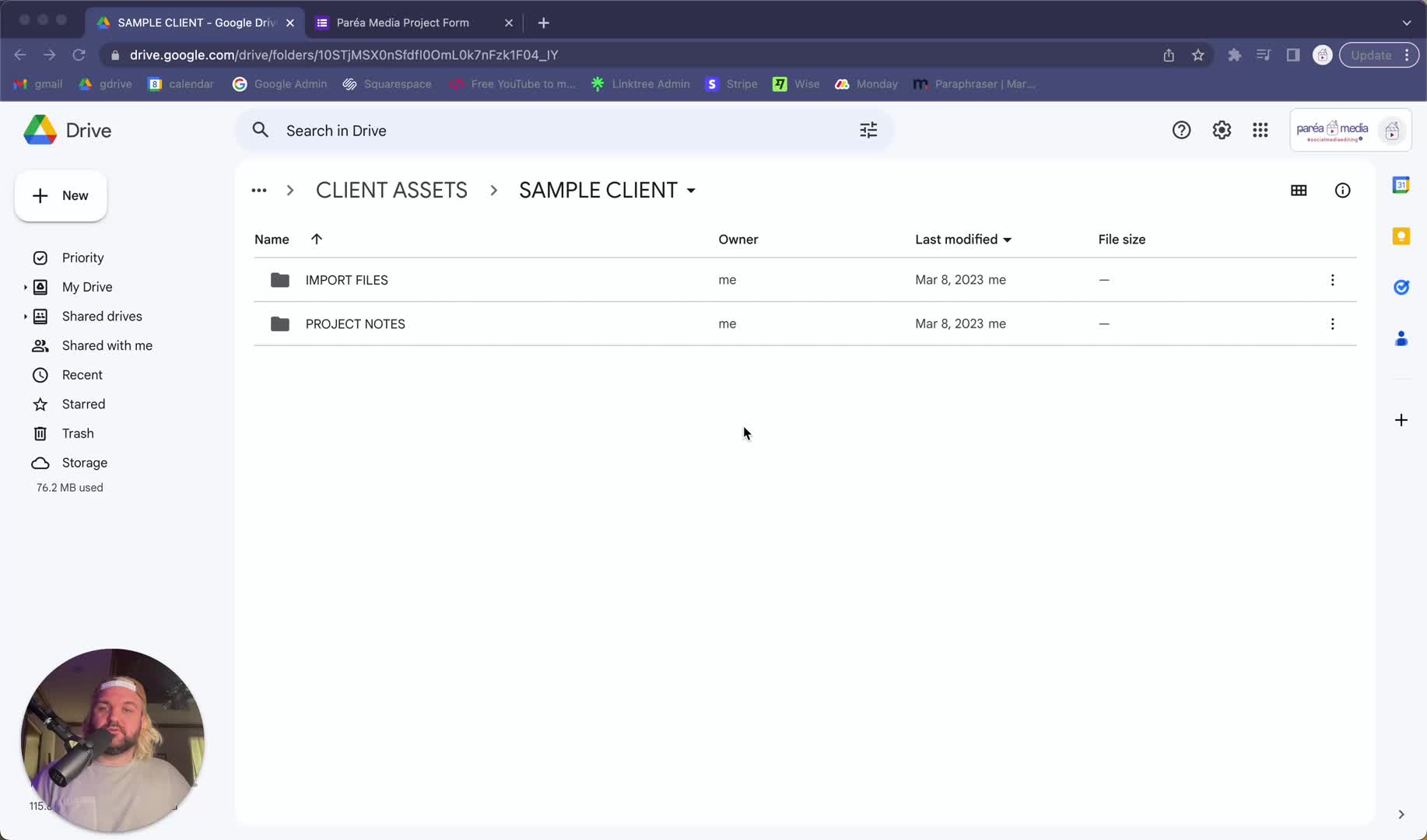Click the browser address bar URL
Screen dimensions: 1427x840
click(344, 54)
